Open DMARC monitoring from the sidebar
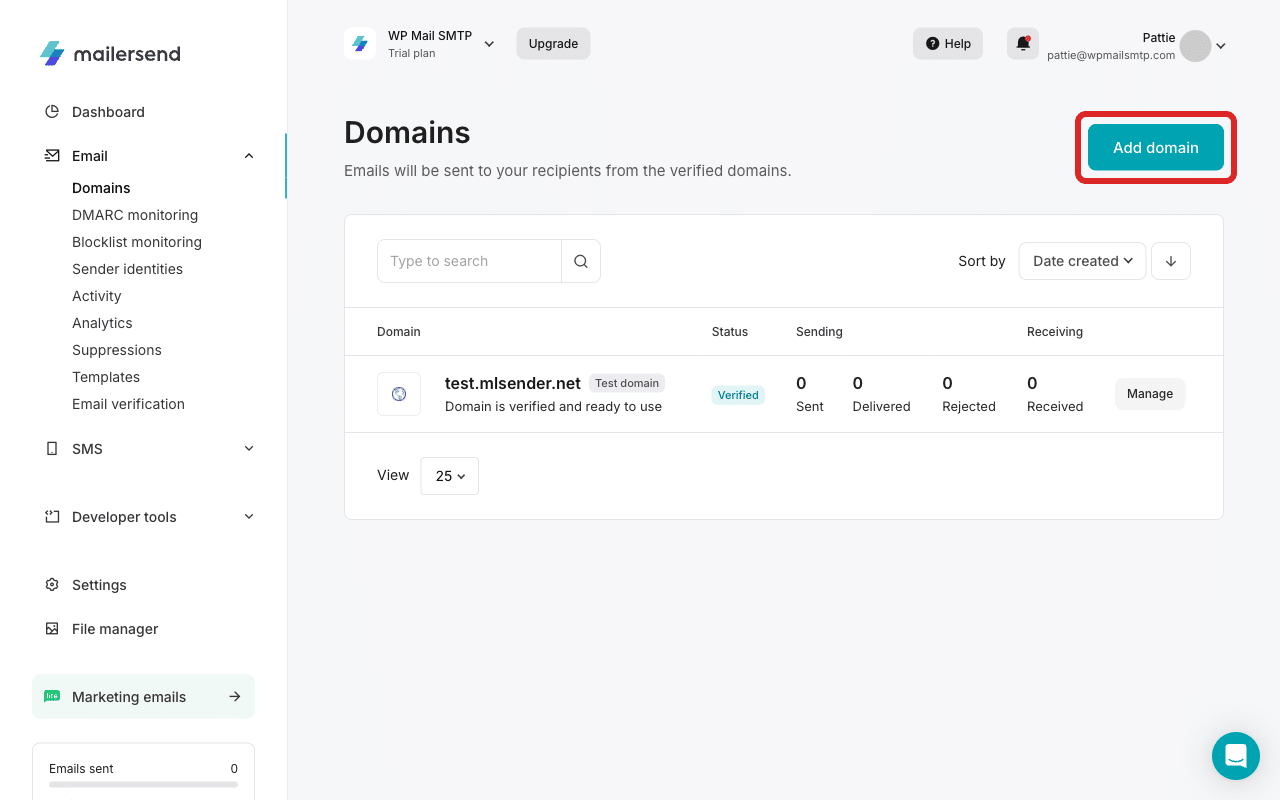 point(135,214)
